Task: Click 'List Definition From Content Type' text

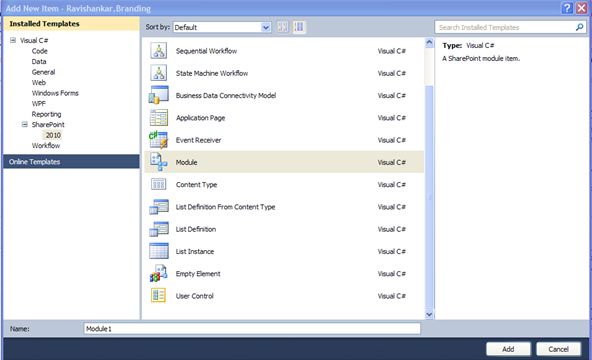Action: [x=225, y=207]
